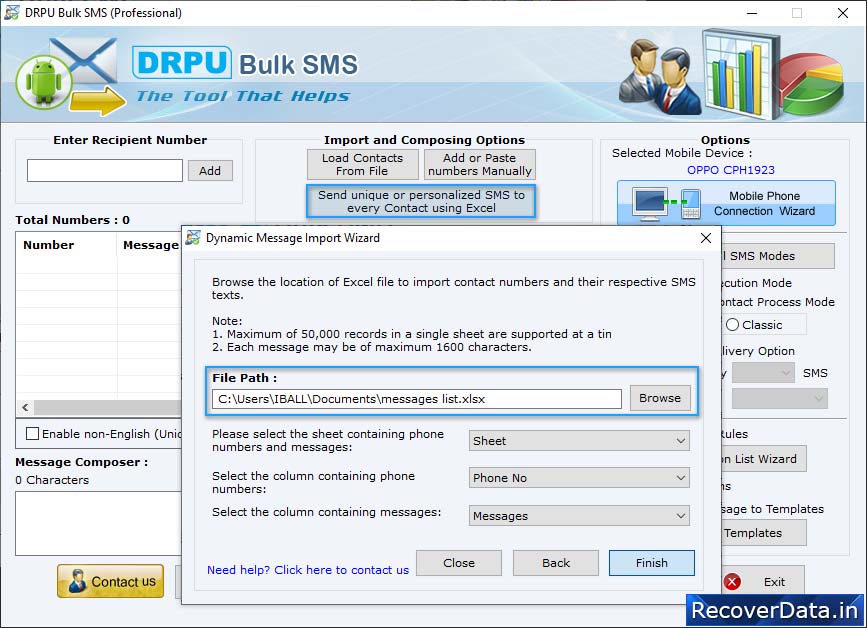This screenshot has width=867, height=628.
Task: Close the DRPU Bulk SMS main window
Action: pos(843,13)
